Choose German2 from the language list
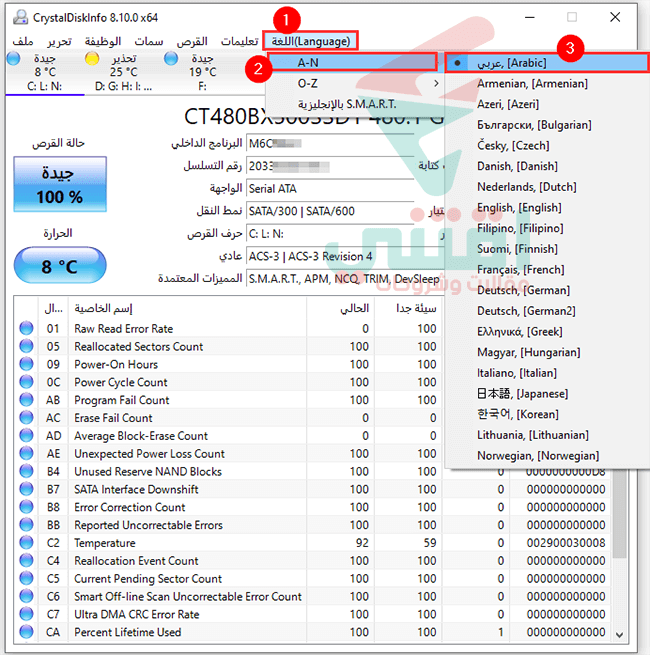650x655 pixels. coord(547,311)
